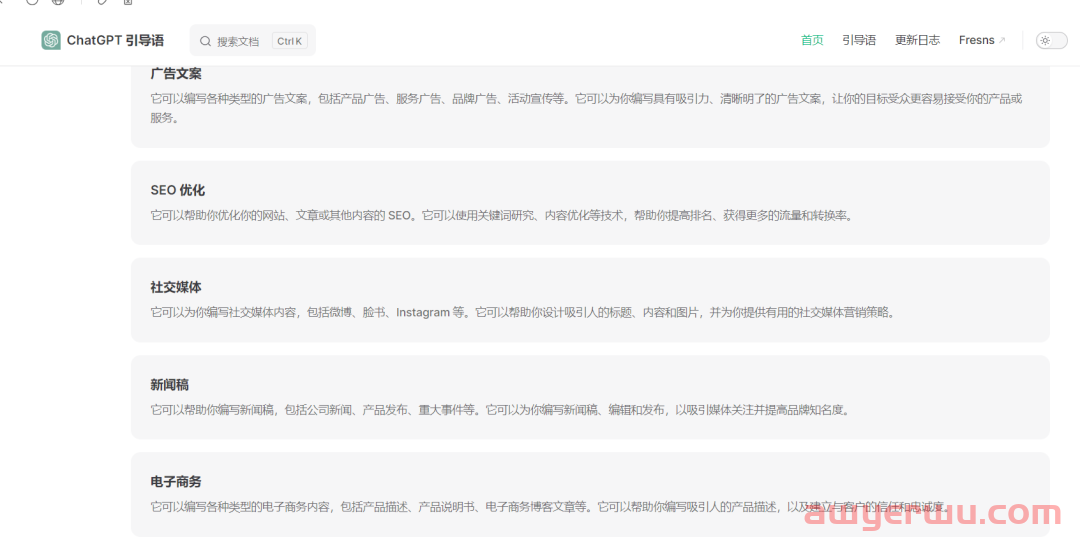
Task: Go to the 首页 nav item
Action: tap(812, 40)
